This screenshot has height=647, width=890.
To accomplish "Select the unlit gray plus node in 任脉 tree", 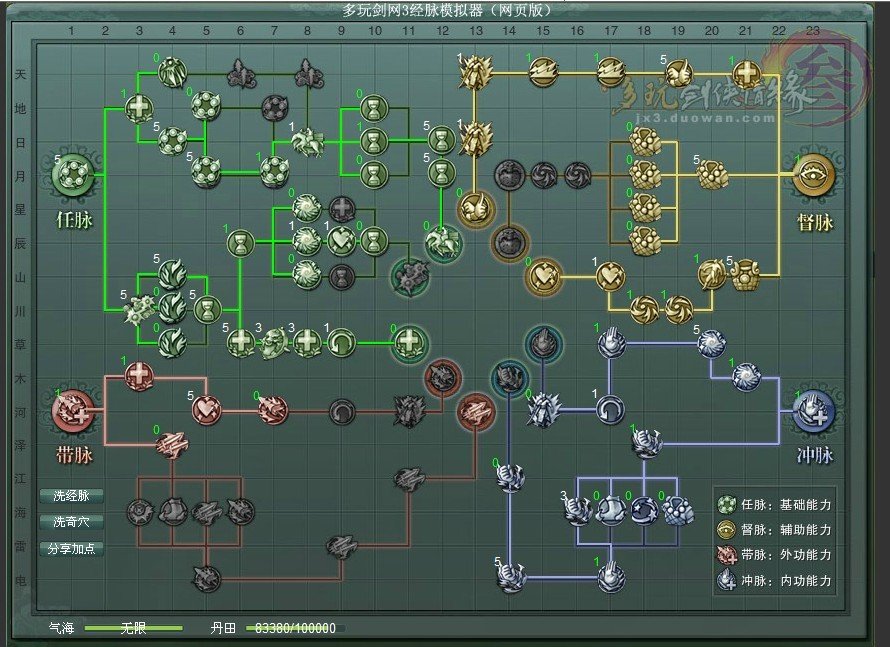I will point(341,209).
